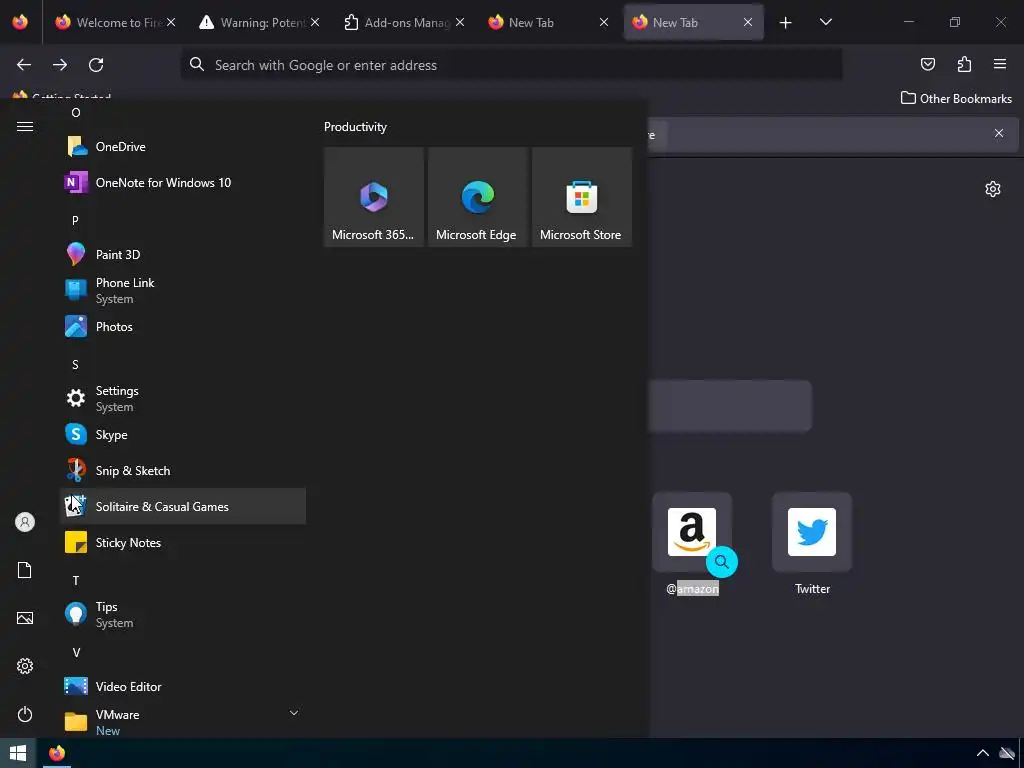Open Microsoft Edge tile
The width and height of the screenshot is (1024, 768).
[x=477, y=197]
